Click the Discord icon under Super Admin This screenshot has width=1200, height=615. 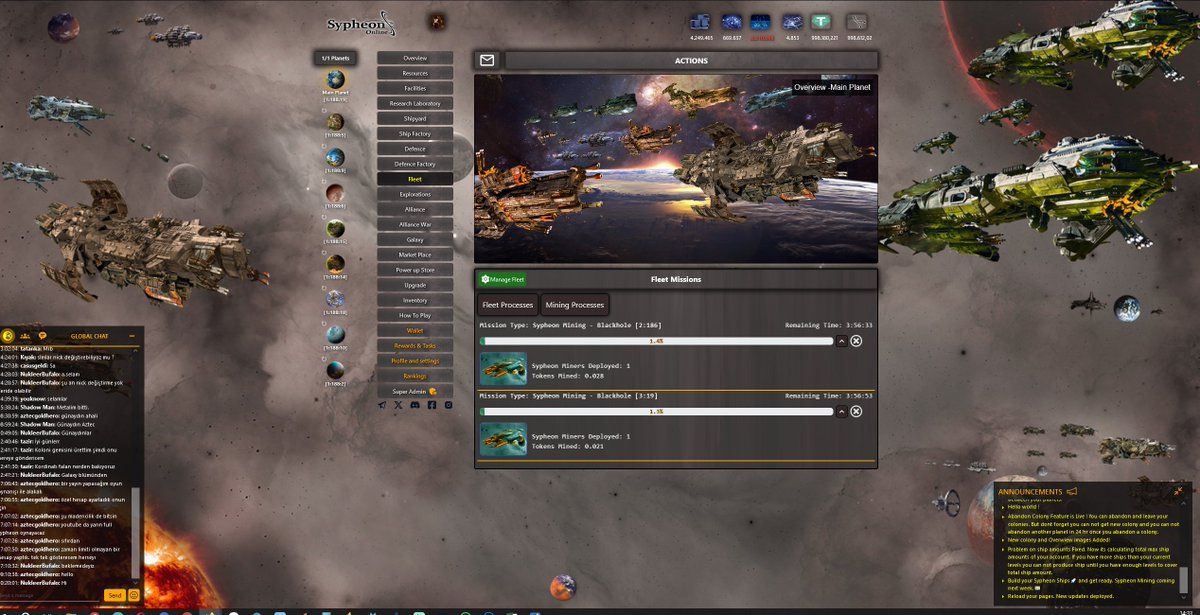[415, 405]
